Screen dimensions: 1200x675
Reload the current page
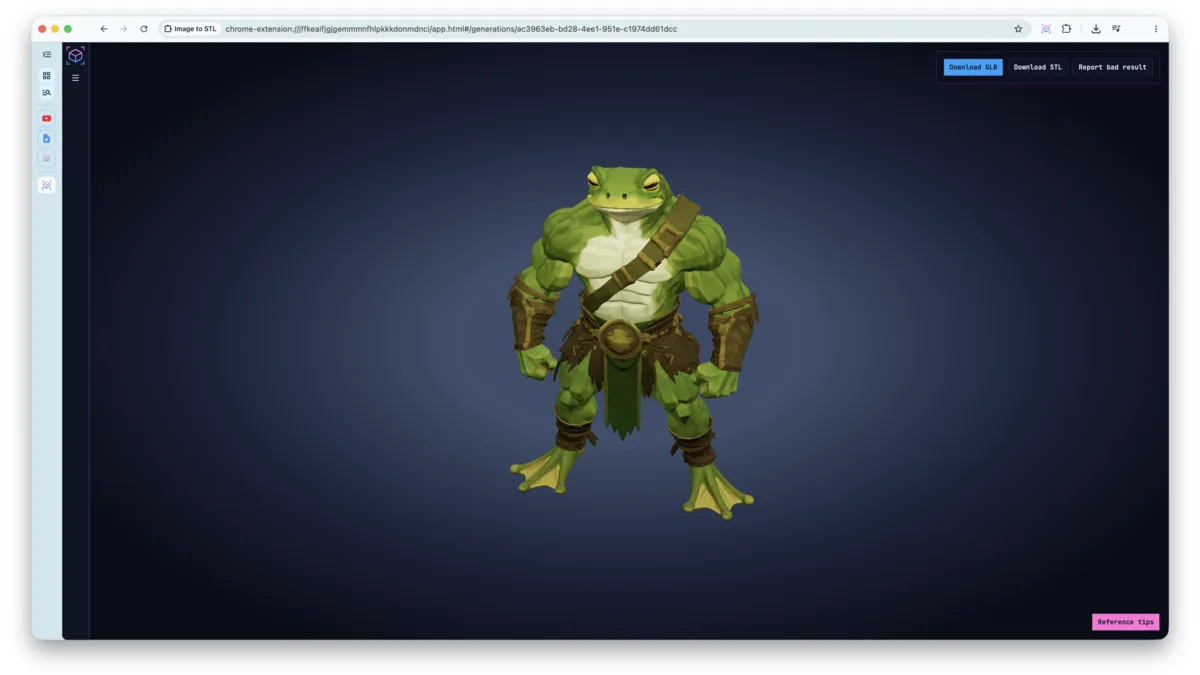[144, 29]
